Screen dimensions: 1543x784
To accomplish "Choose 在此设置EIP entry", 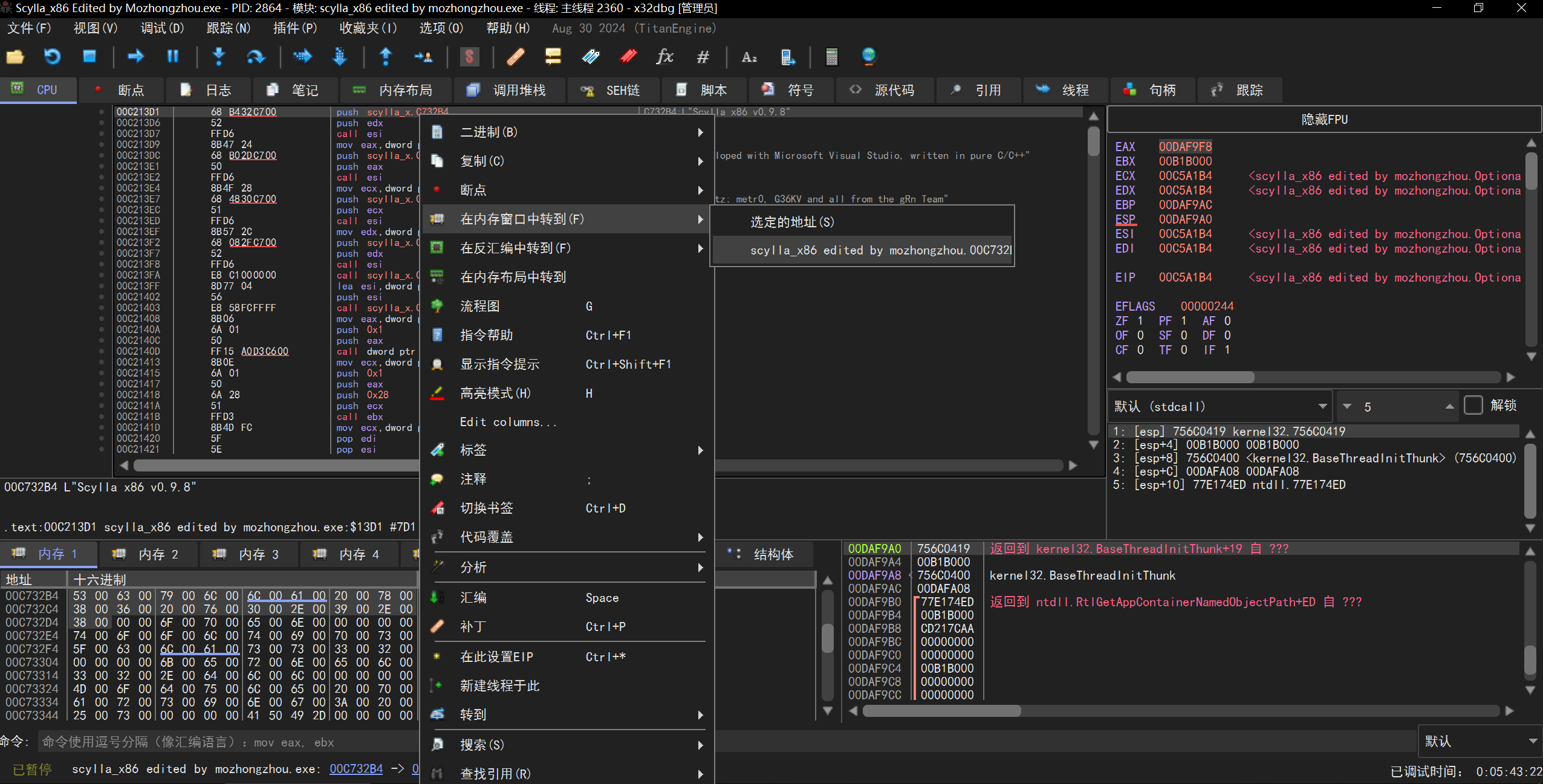I will click(x=567, y=657).
